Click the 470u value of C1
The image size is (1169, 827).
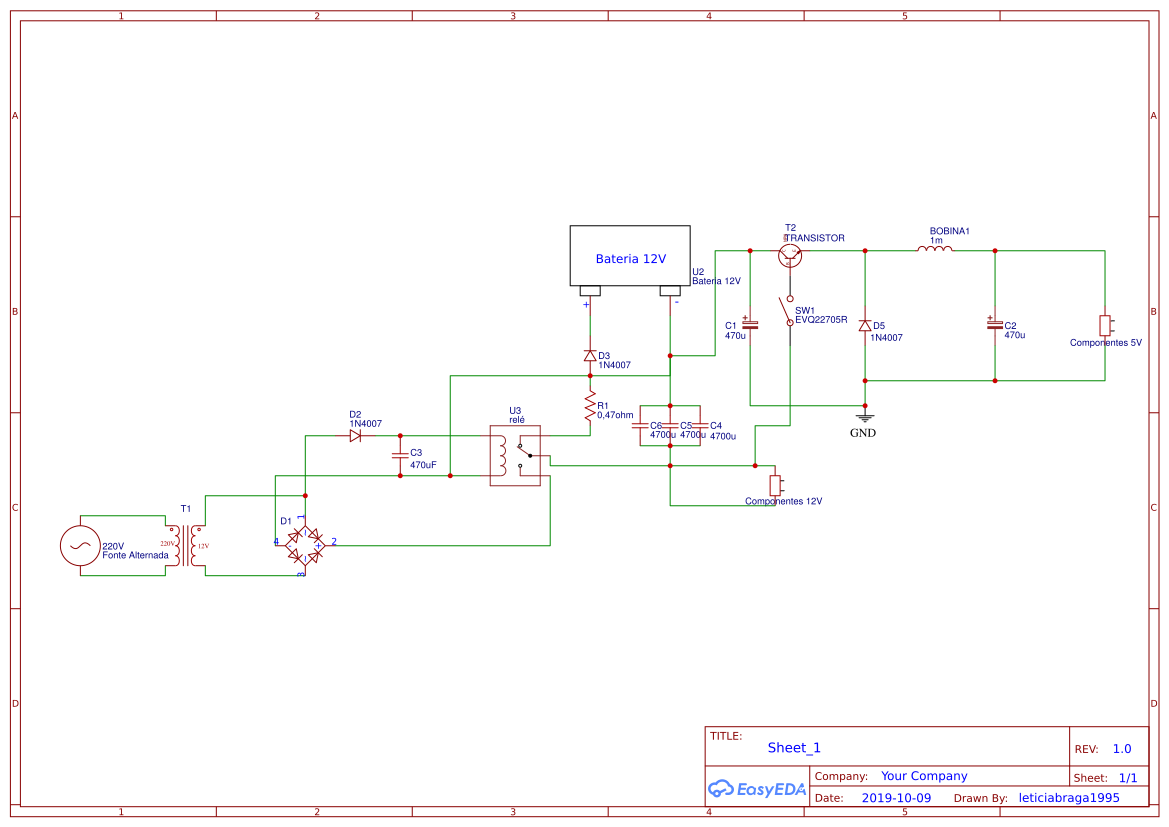point(735,336)
